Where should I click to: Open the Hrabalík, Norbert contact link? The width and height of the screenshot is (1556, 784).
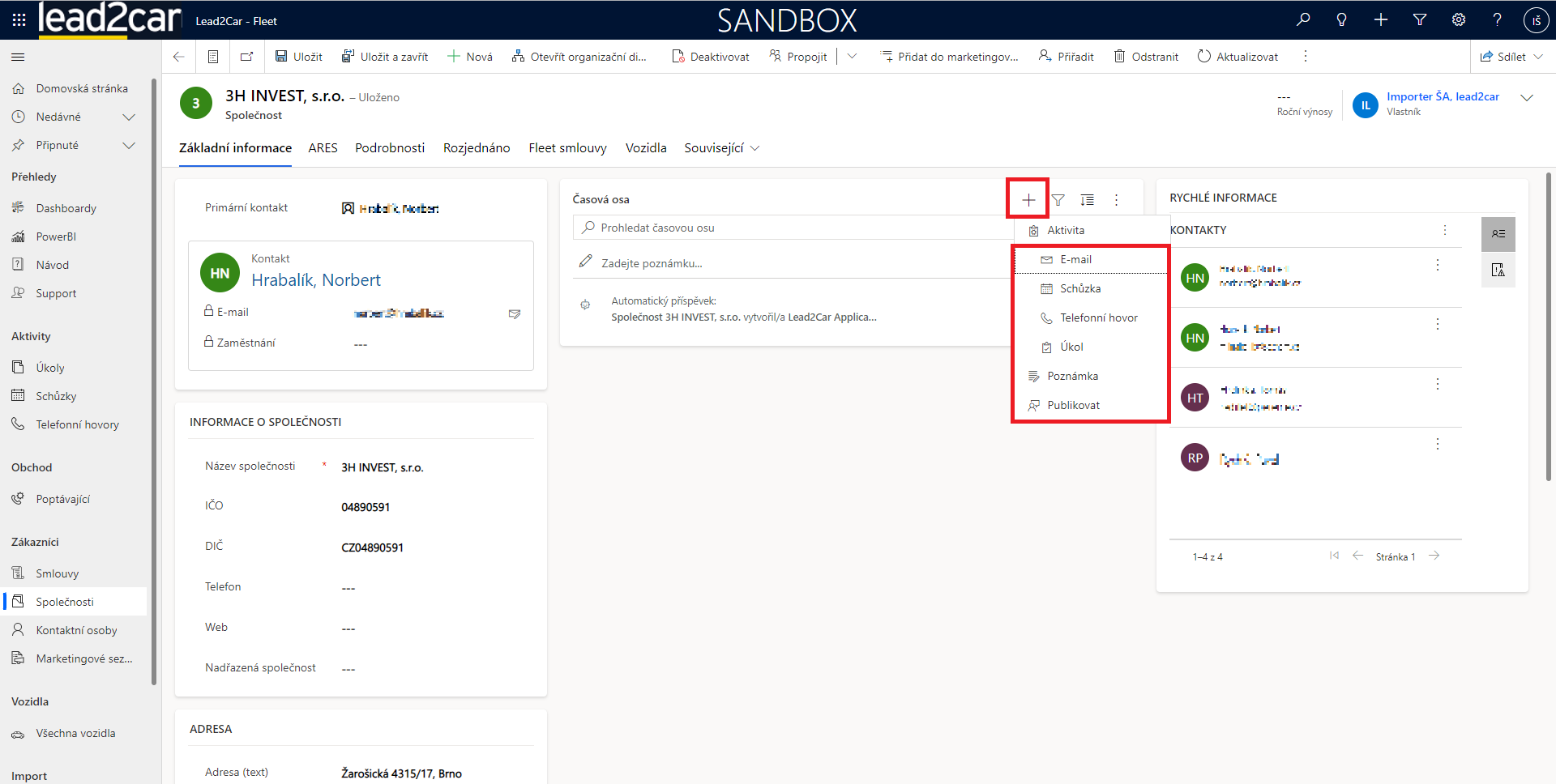coord(315,280)
